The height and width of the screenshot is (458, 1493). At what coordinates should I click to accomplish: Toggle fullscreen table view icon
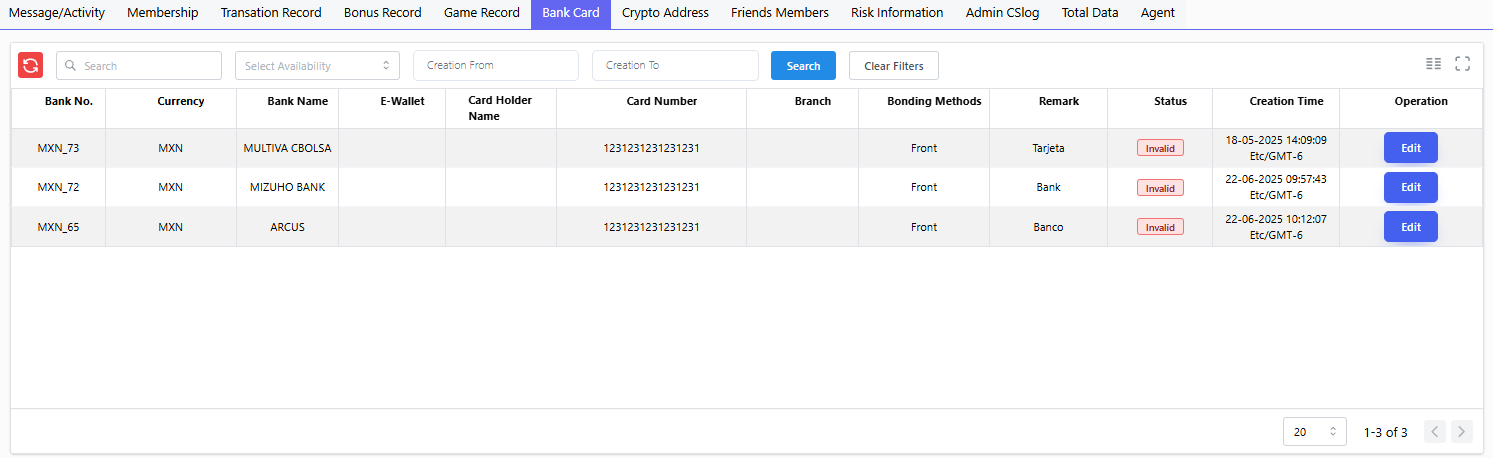tap(1462, 64)
